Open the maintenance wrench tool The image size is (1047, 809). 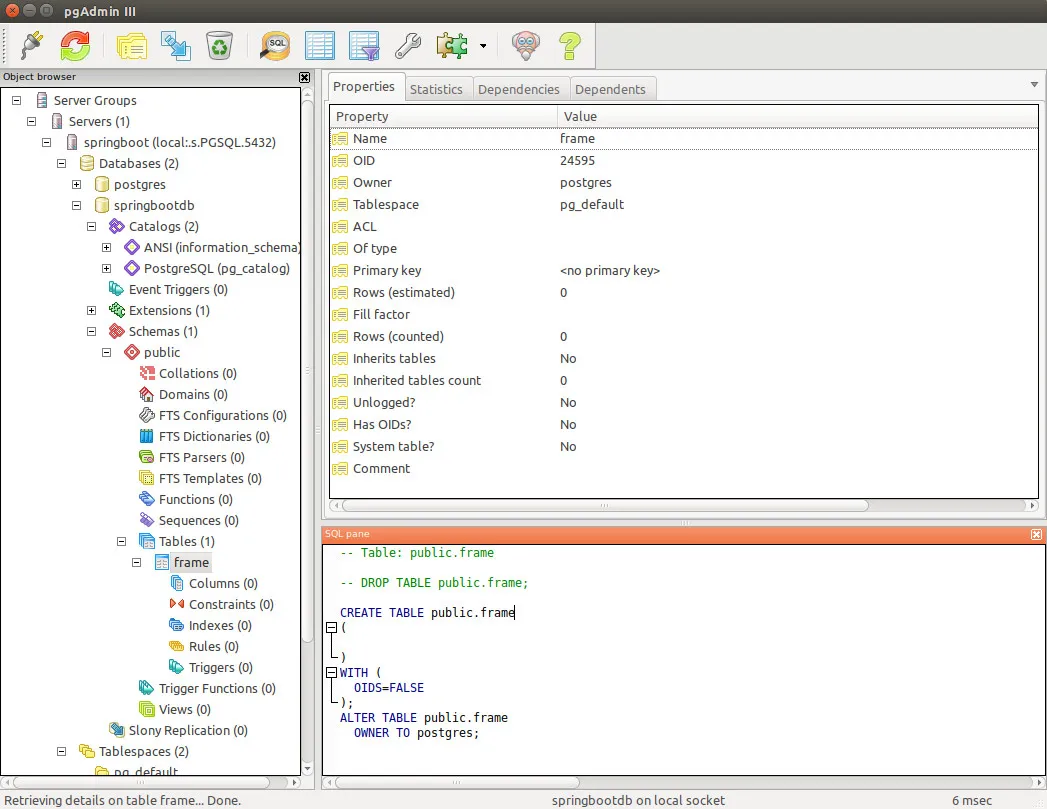(407, 45)
